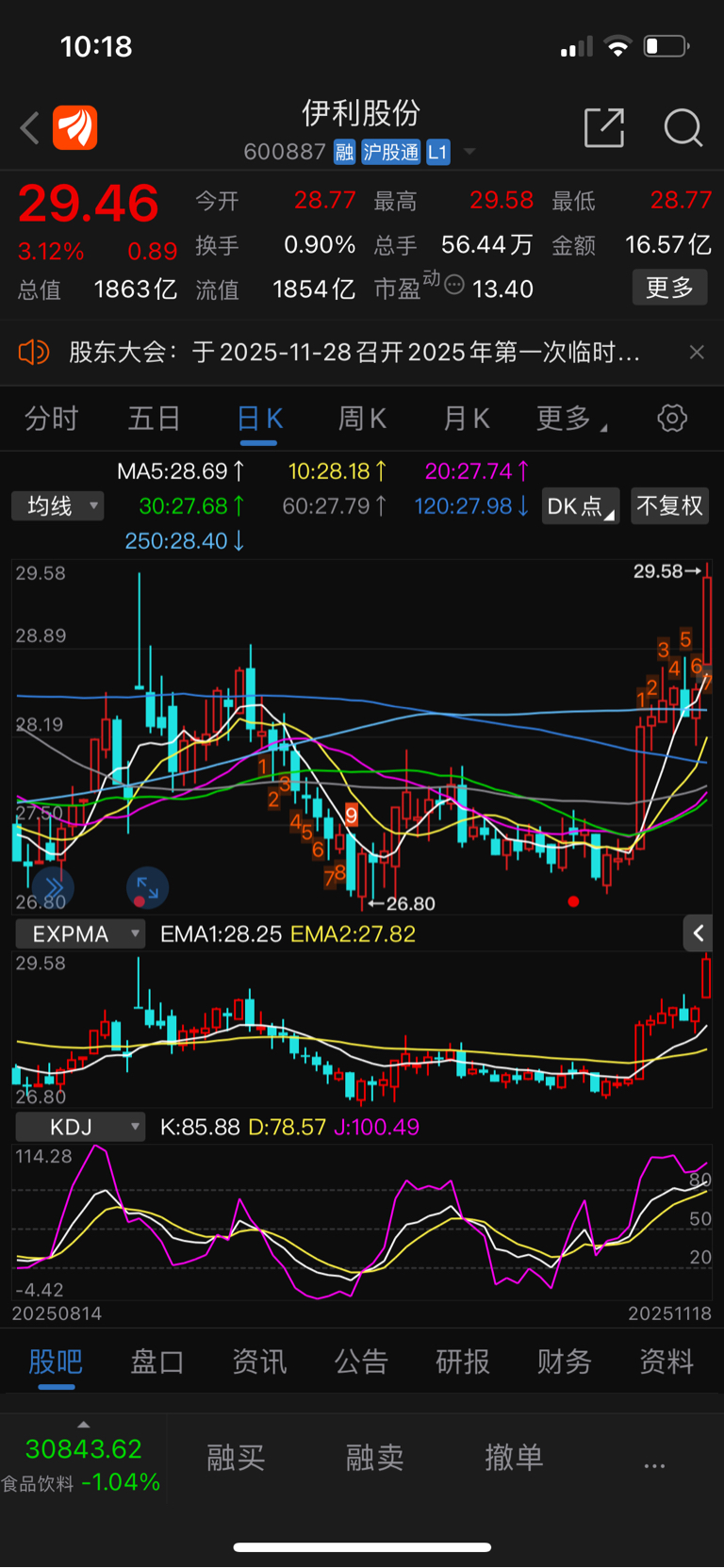Switch to 分时 chart tab
This screenshot has width=724, height=1568.
[51, 419]
